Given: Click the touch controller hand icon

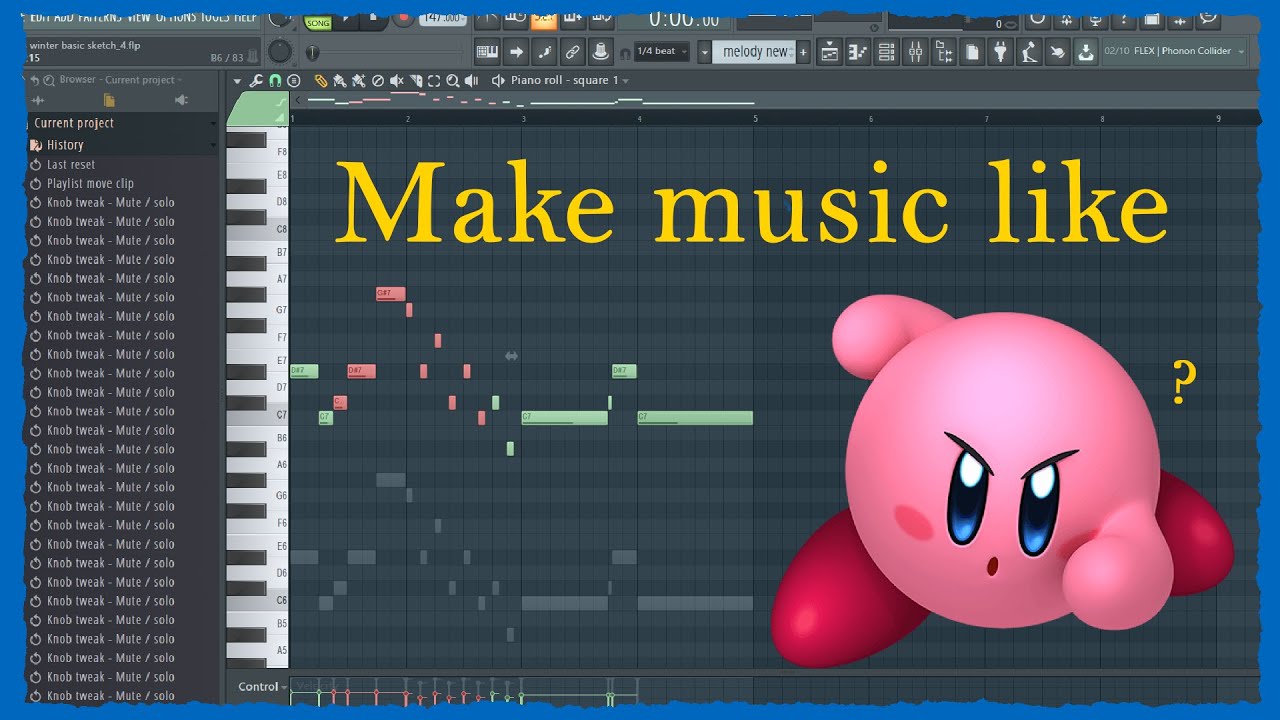Looking at the screenshot, I should [1057, 52].
